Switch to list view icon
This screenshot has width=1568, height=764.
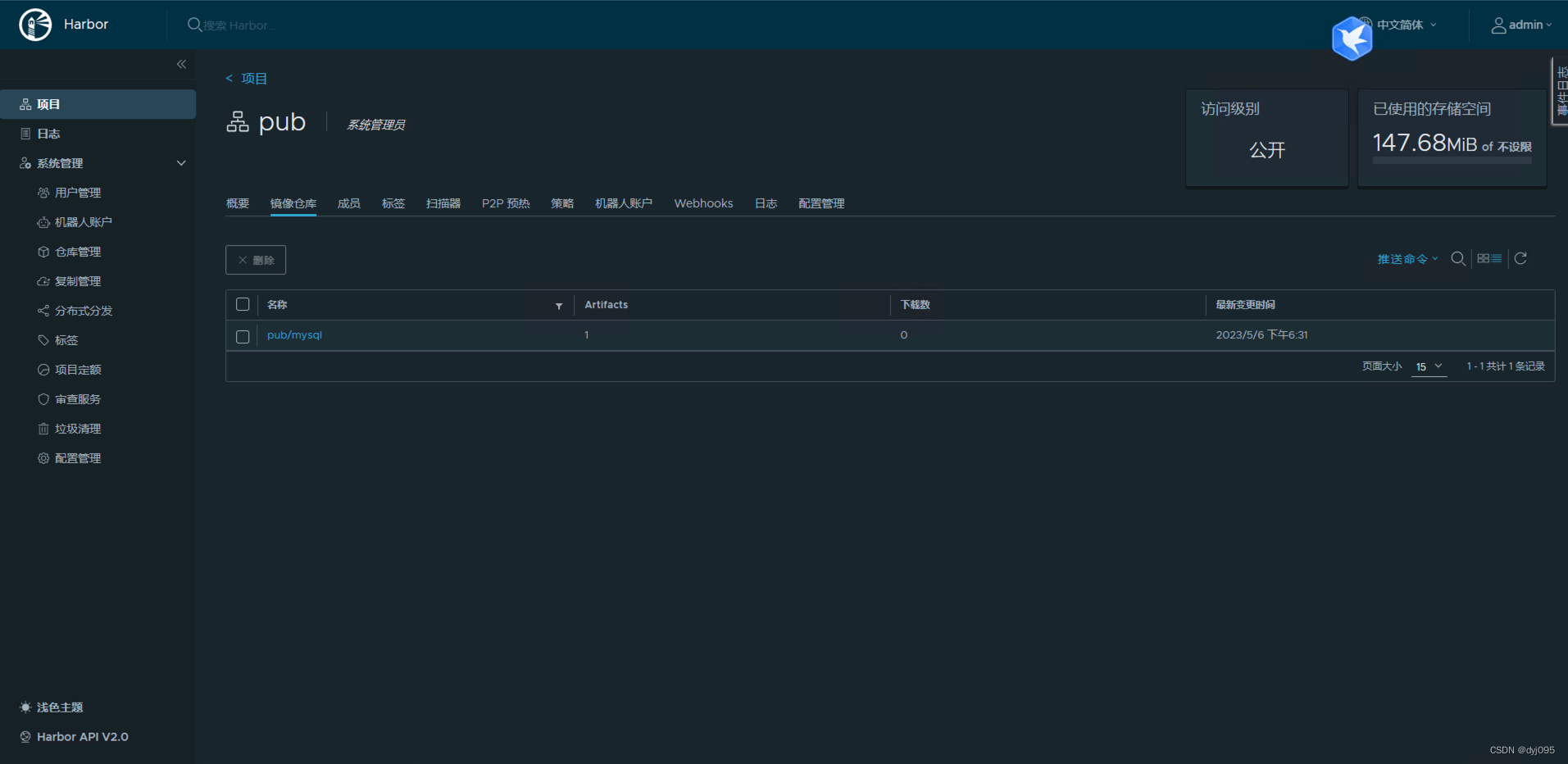(x=1497, y=258)
